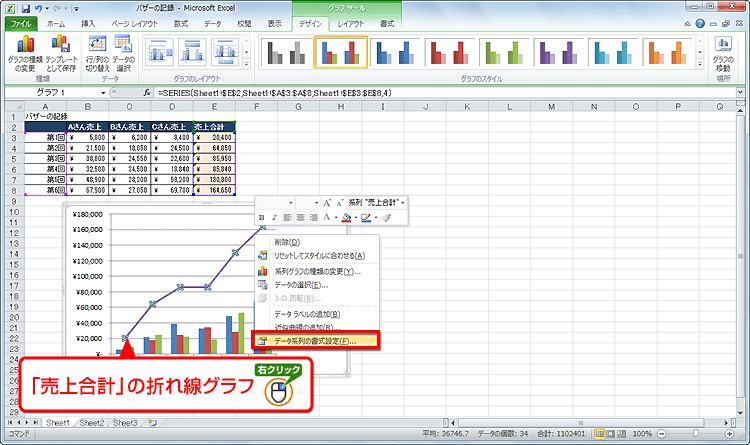
Task: Choose データ系列の書式設定(F)...
Action: [316, 341]
